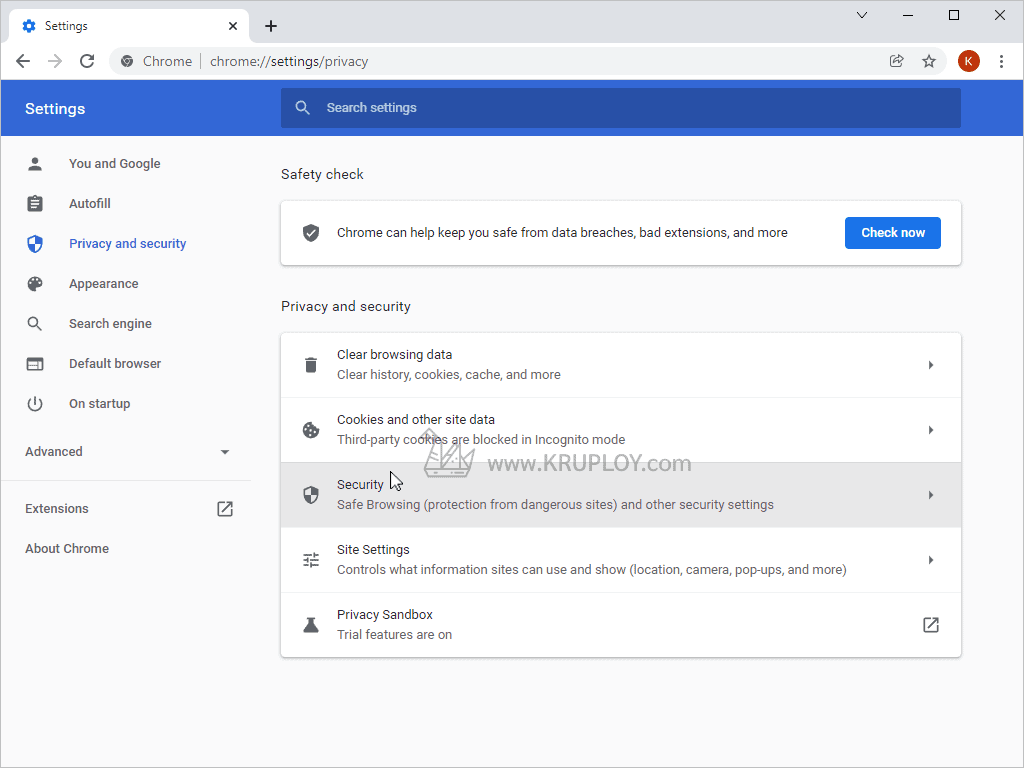Click the Search engine magnifier icon
Image resolution: width=1024 pixels, height=768 pixels.
click(x=35, y=324)
